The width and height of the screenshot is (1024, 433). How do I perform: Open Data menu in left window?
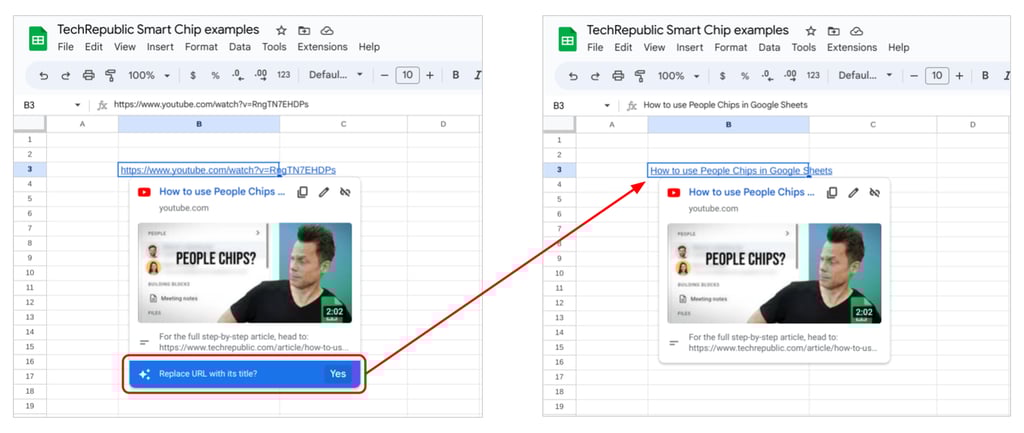tap(240, 47)
